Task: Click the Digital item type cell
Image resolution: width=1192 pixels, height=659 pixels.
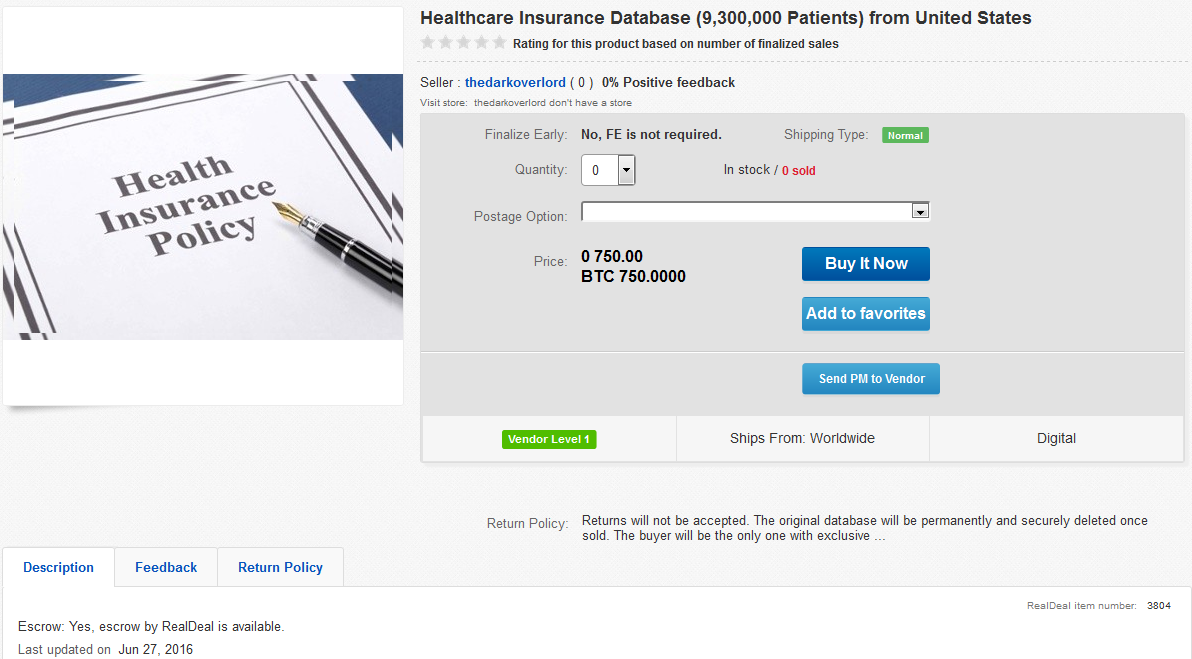Action: pyautogui.click(x=1056, y=438)
